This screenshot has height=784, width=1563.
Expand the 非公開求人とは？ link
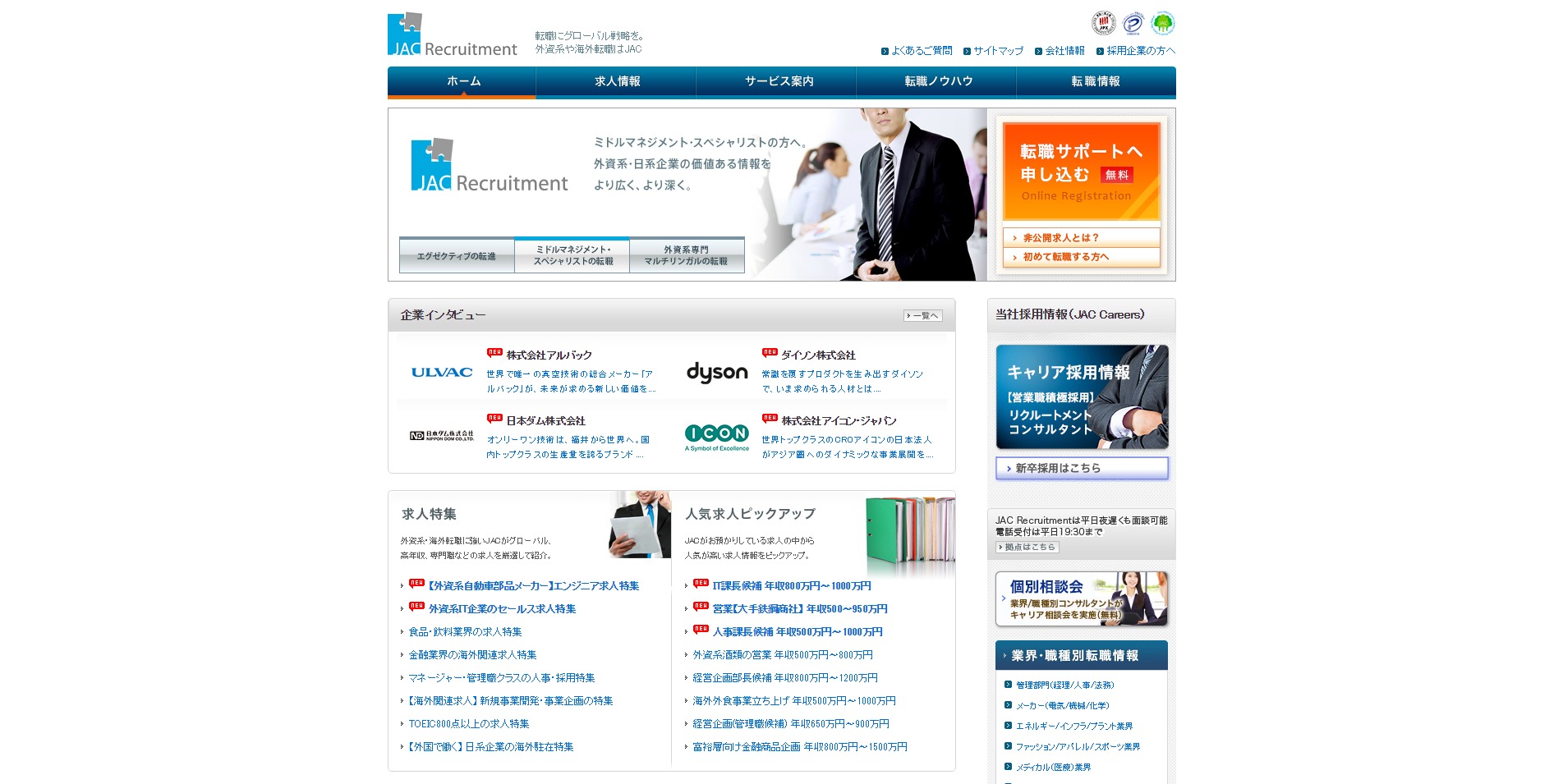[1081, 238]
